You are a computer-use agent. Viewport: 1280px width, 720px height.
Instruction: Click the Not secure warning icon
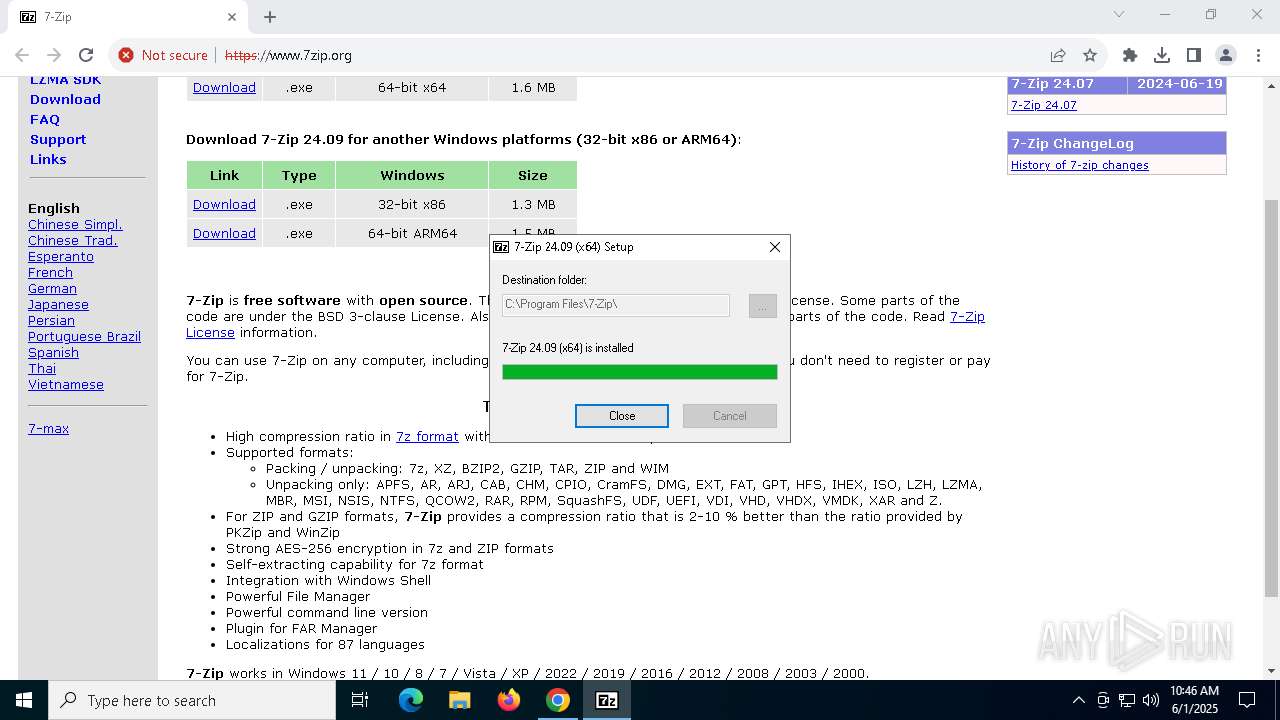pyautogui.click(x=126, y=55)
